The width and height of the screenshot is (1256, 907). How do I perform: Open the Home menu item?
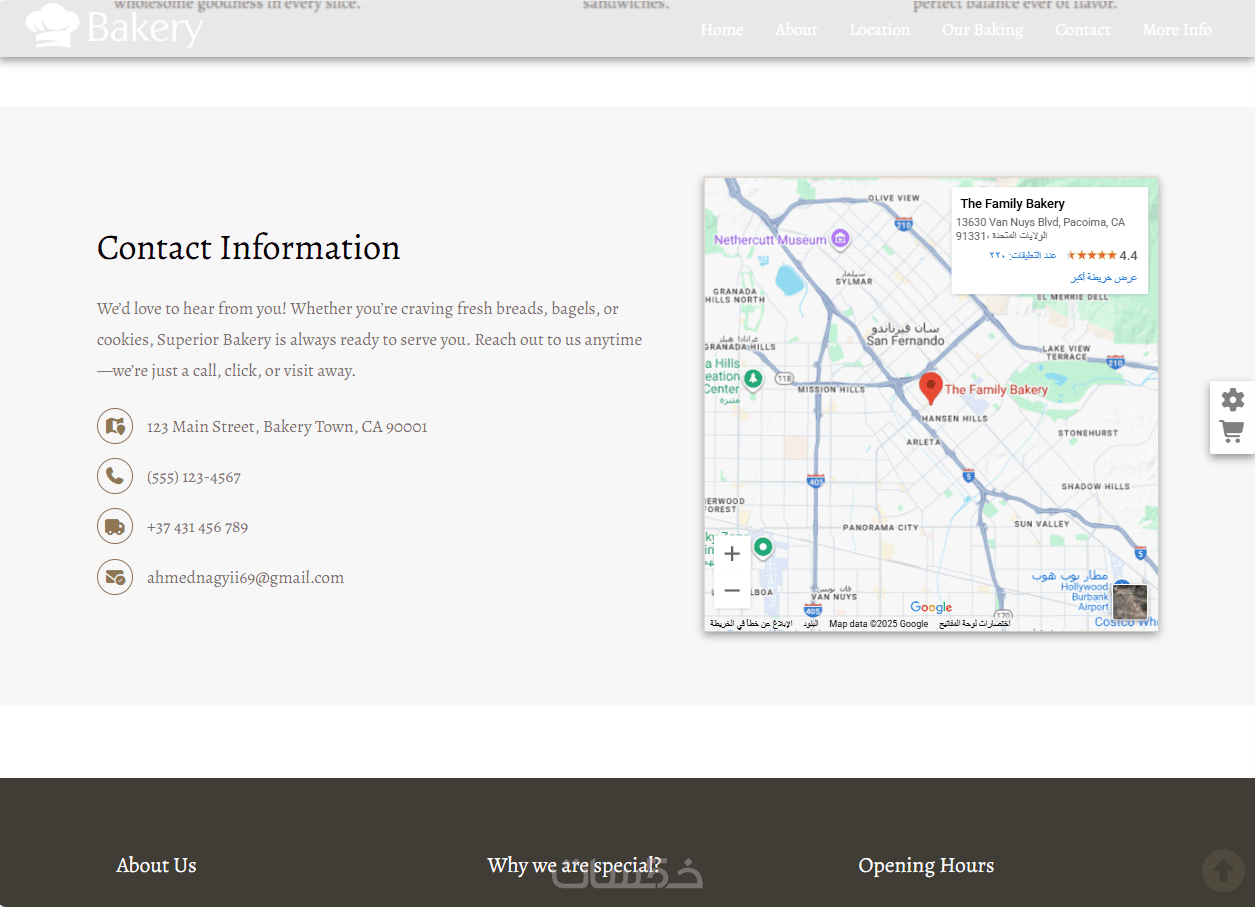[x=722, y=30]
